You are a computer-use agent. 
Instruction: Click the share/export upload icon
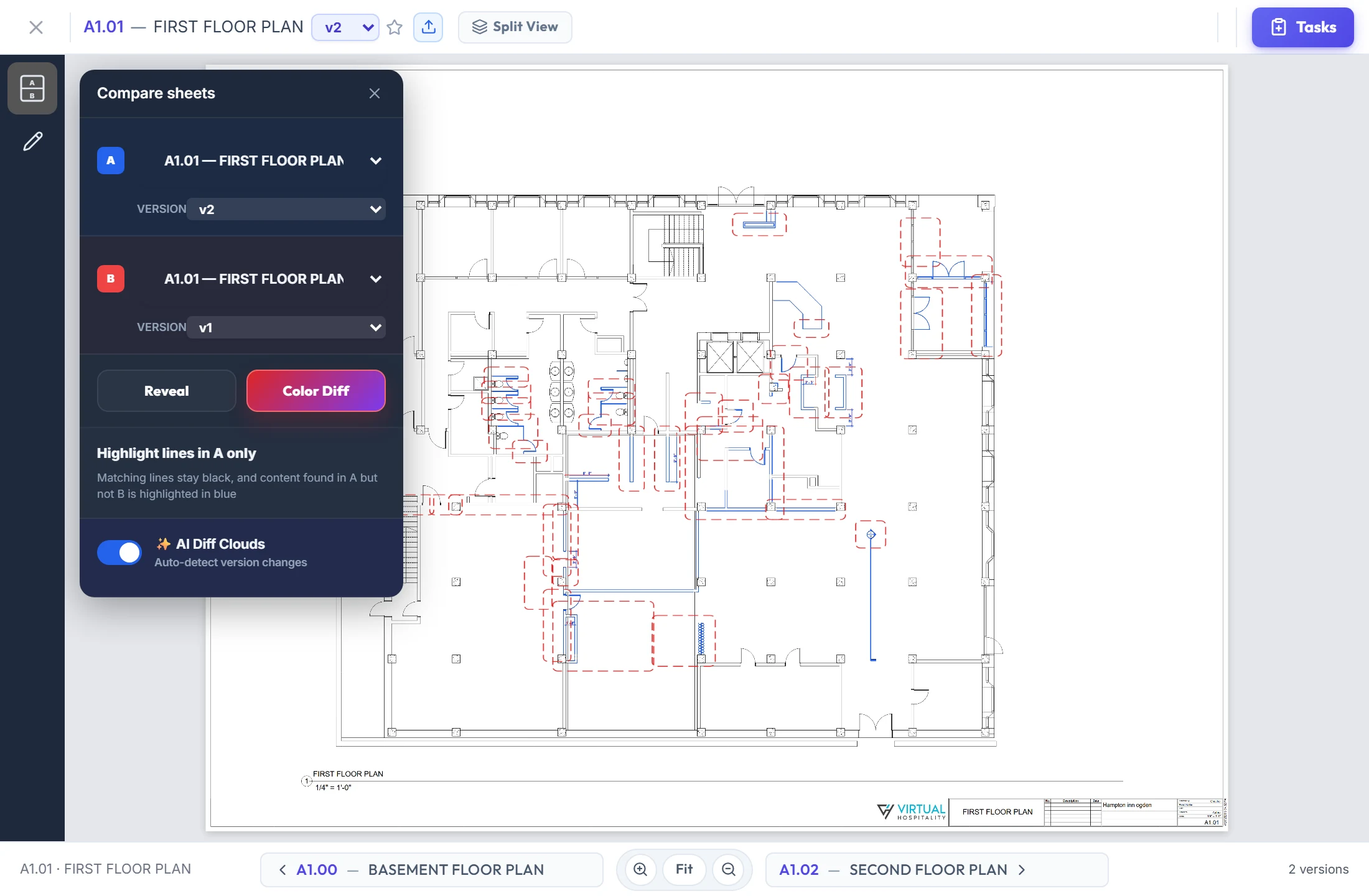(428, 27)
